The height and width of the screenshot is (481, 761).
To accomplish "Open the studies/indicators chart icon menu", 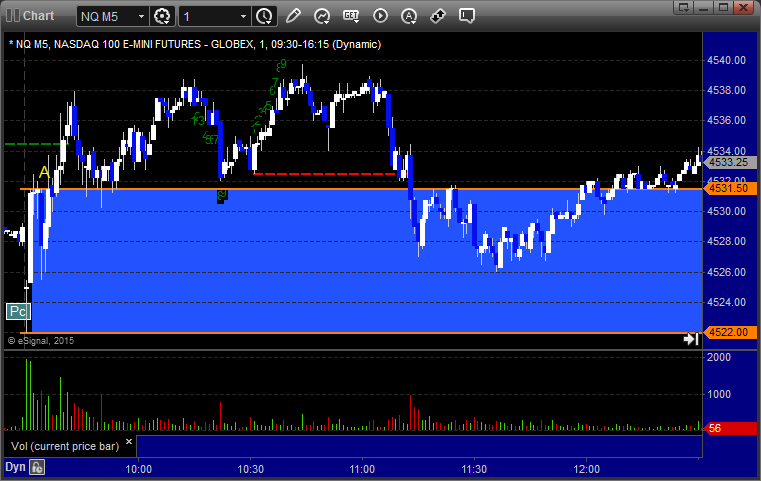I will [x=322, y=16].
